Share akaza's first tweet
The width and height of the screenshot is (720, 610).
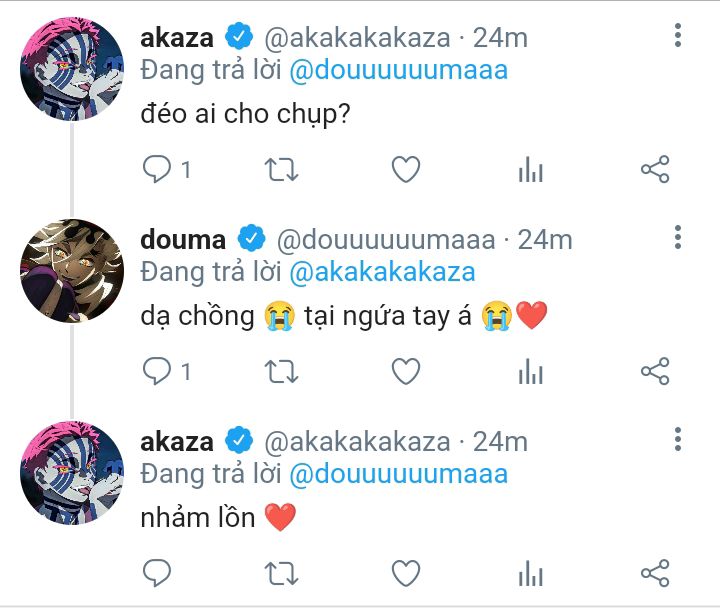655,169
